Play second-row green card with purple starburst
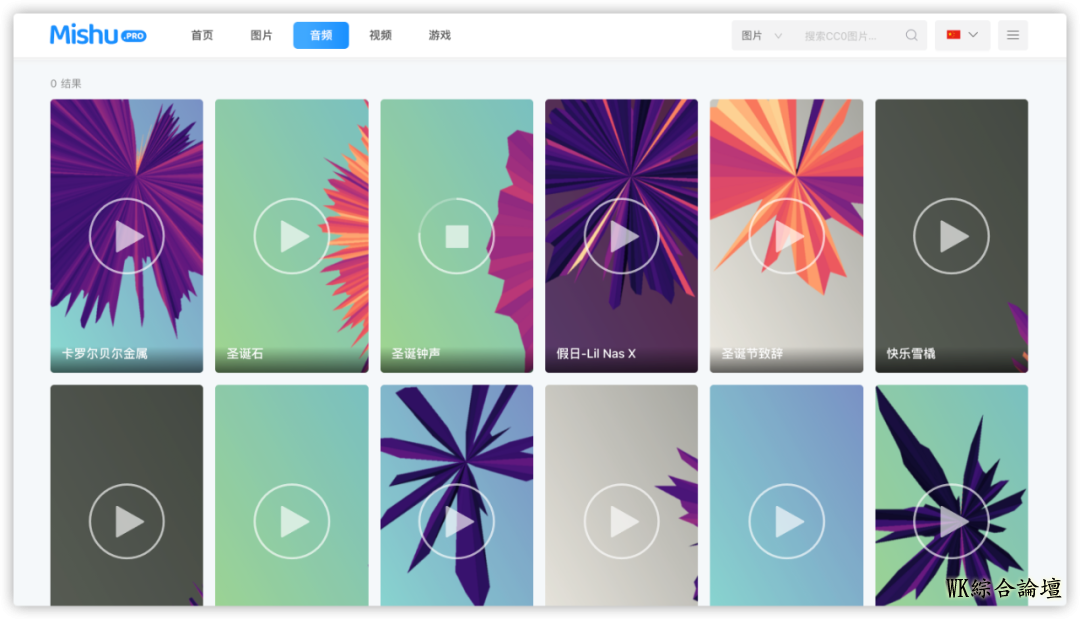Viewport: 1080px width, 619px height. click(951, 521)
